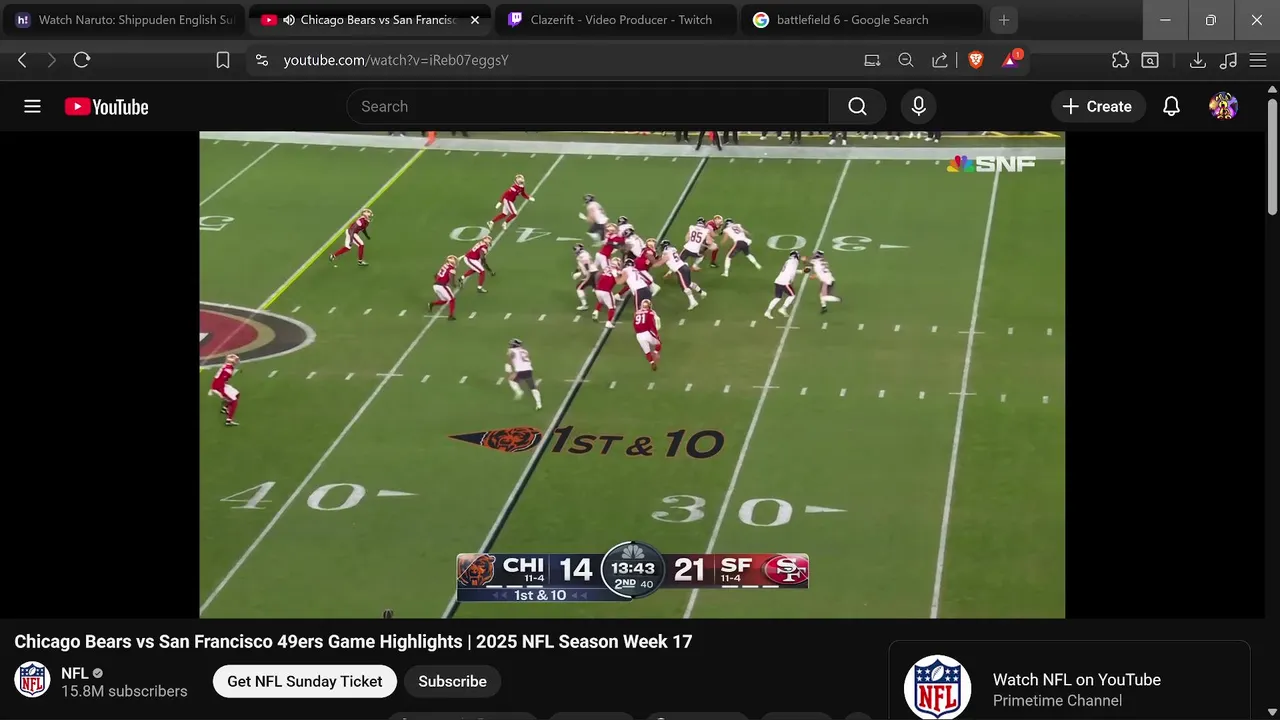Image resolution: width=1280 pixels, height=720 pixels.
Task: Click the youtube.com address bar URL
Action: [x=396, y=60]
